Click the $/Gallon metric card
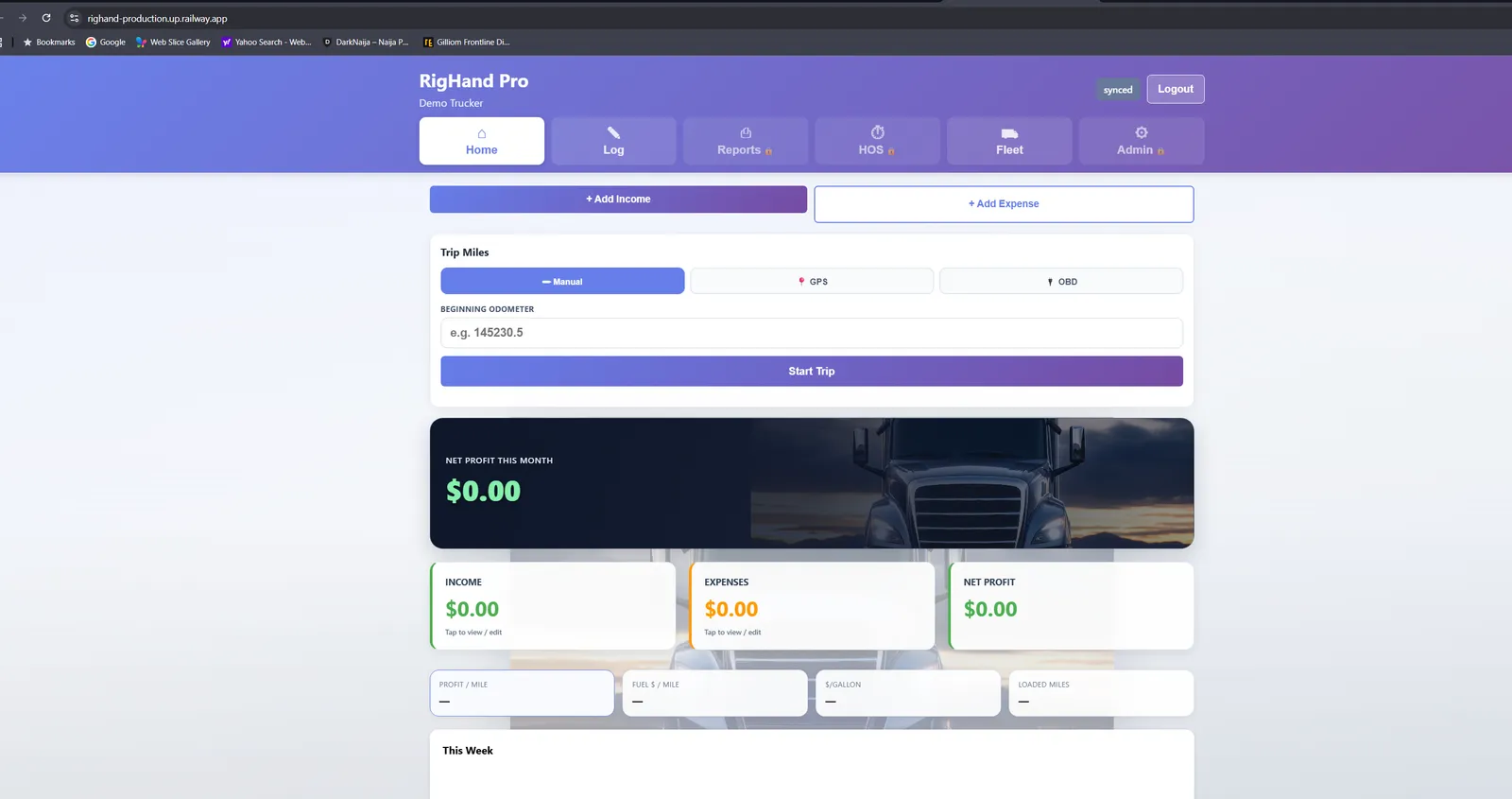1512x799 pixels. pos(908,693)
